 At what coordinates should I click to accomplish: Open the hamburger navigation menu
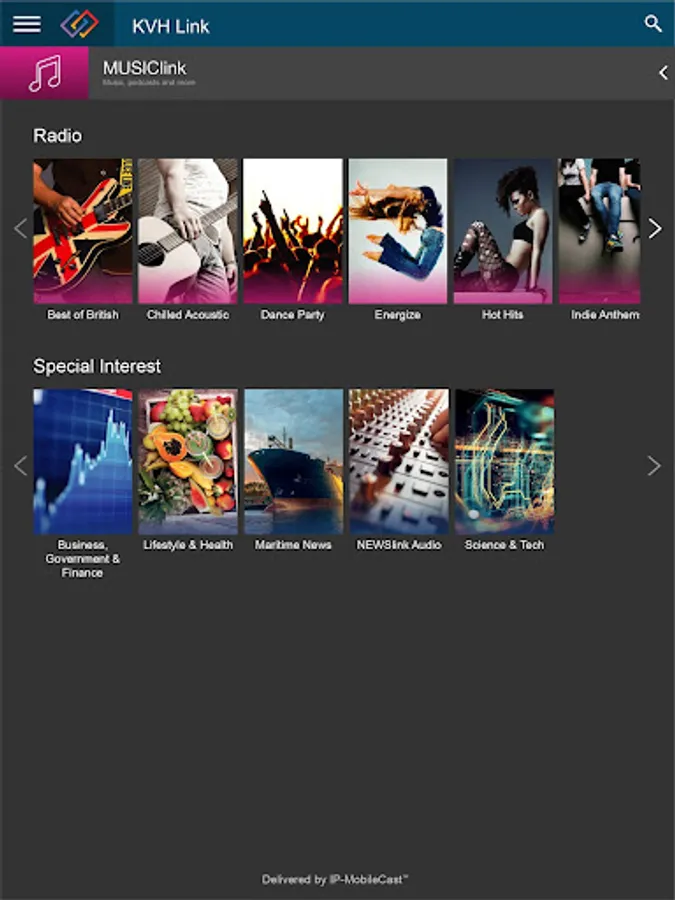coord(27,24)
